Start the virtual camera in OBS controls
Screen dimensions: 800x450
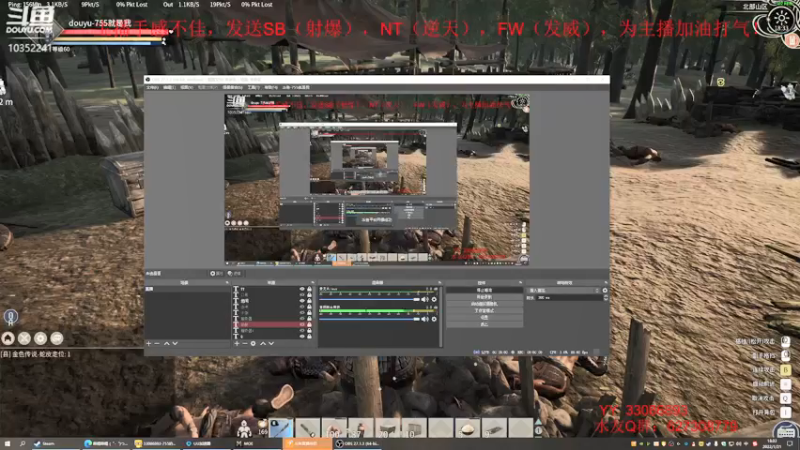484,304
